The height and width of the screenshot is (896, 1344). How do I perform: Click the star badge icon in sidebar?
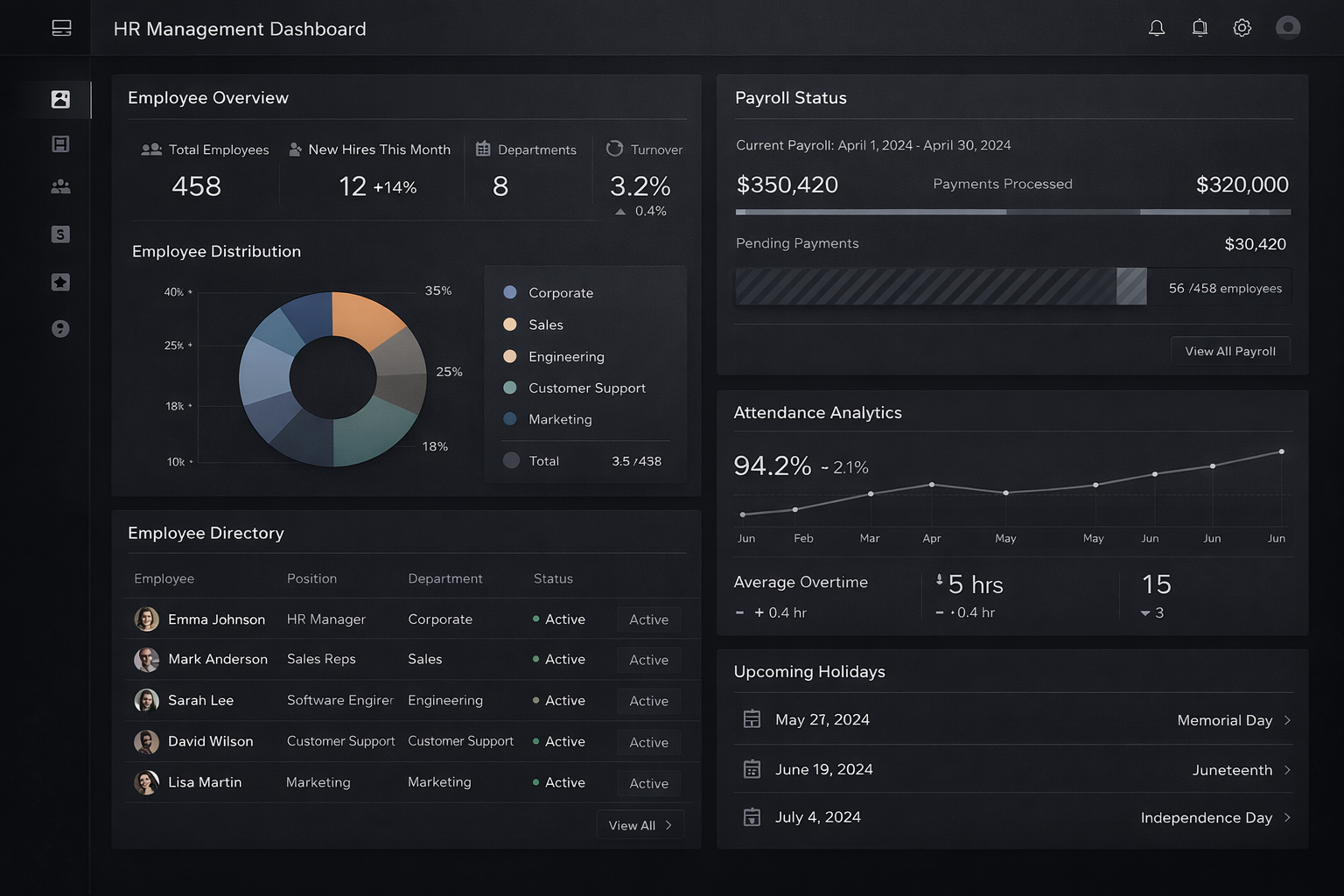point(60,282)
